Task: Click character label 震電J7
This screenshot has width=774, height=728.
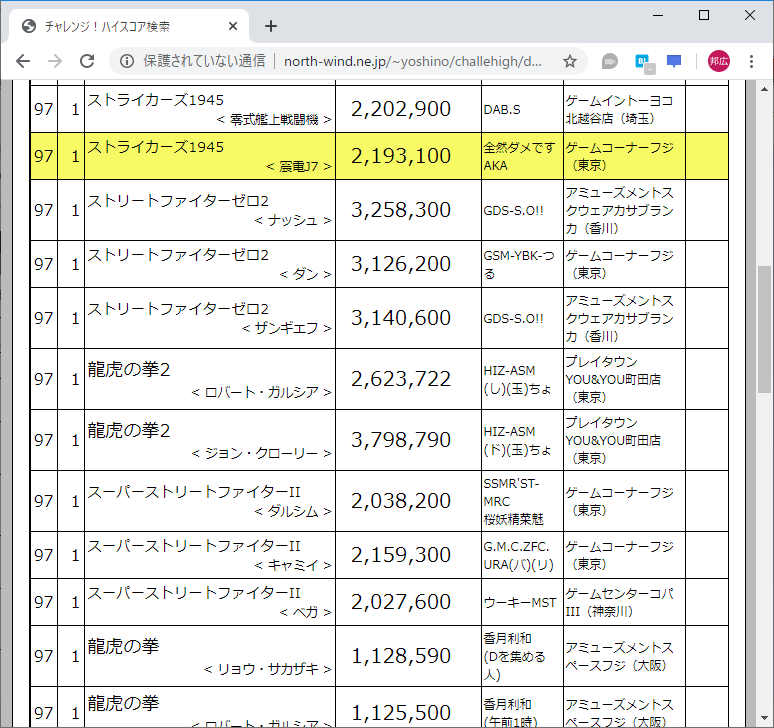Action: [x=299, y=167]
